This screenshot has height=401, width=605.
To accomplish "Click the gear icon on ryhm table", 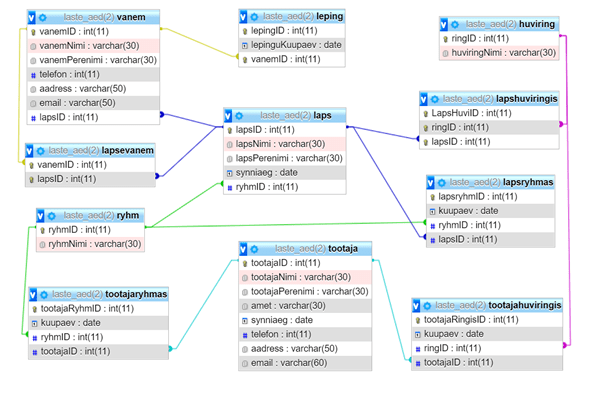I will pyautogui.click(x=54, y=215).
